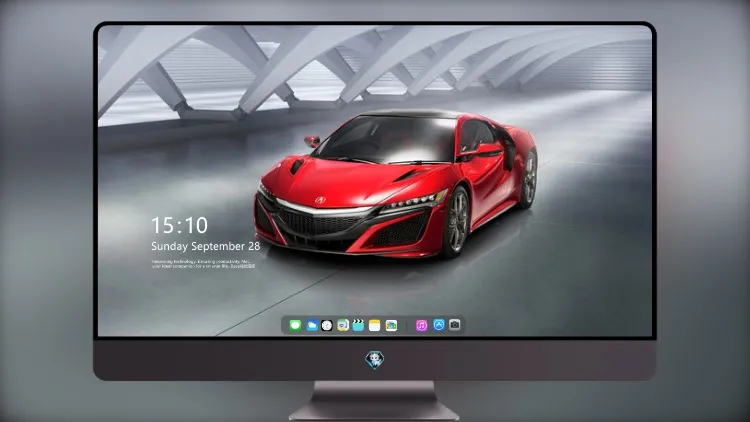Click the logo on the monitor chin
Viewport: 750px width, 422px height.
click(375, 360)
